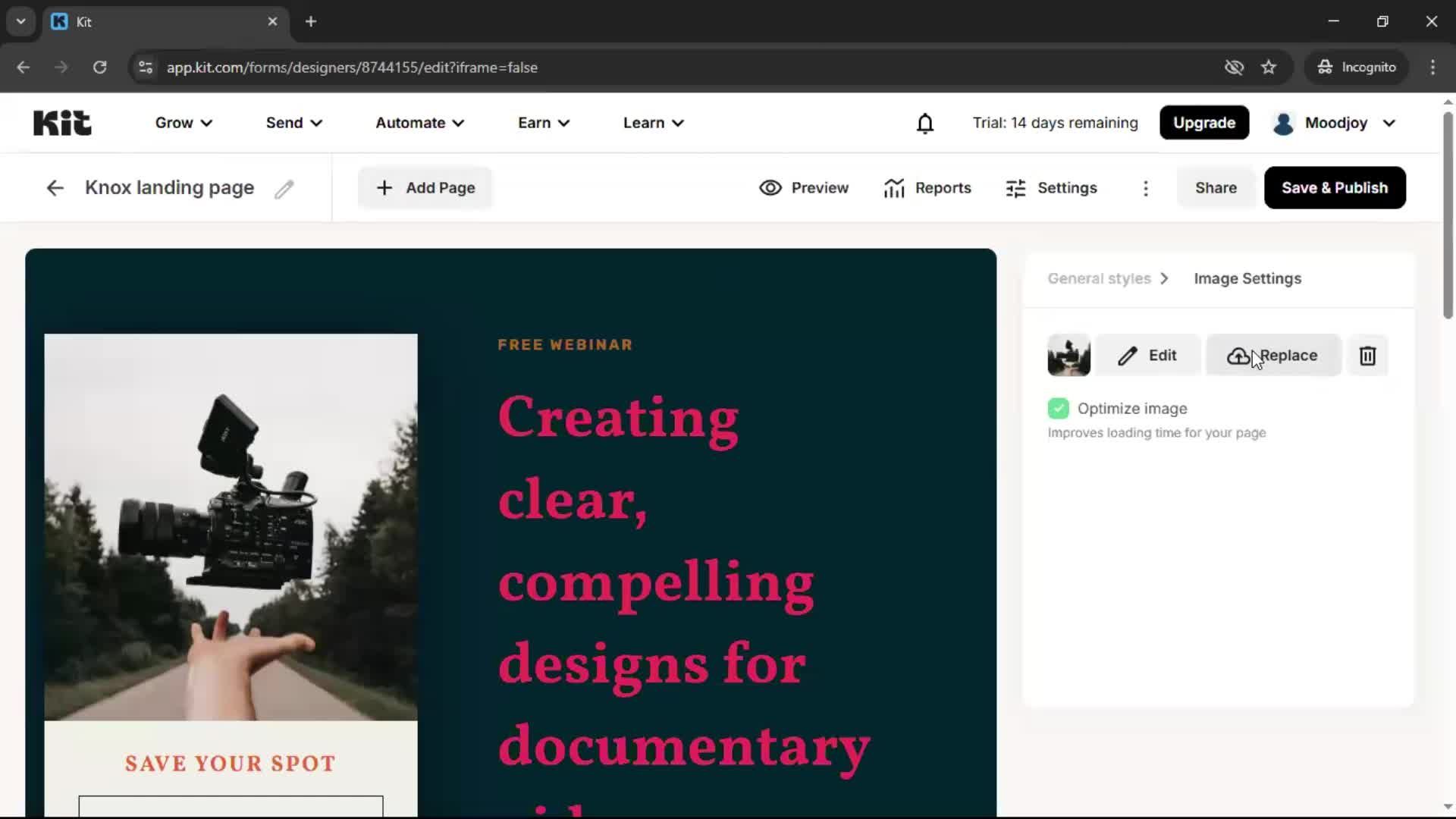Navigate back to General styles
Screen dimensions: 1456x819
1098,278
